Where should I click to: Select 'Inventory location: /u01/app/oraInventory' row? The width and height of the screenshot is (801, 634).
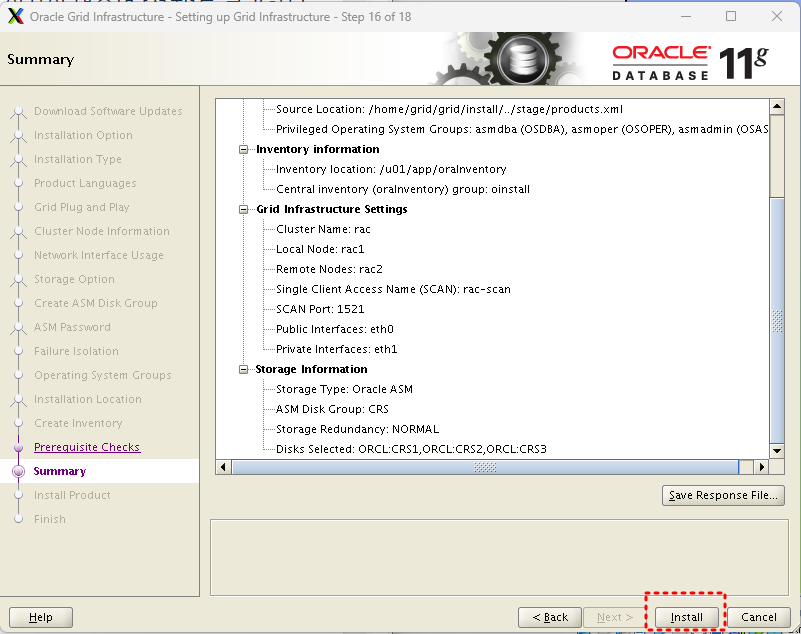pyautogui.click(x=391, y=169)
